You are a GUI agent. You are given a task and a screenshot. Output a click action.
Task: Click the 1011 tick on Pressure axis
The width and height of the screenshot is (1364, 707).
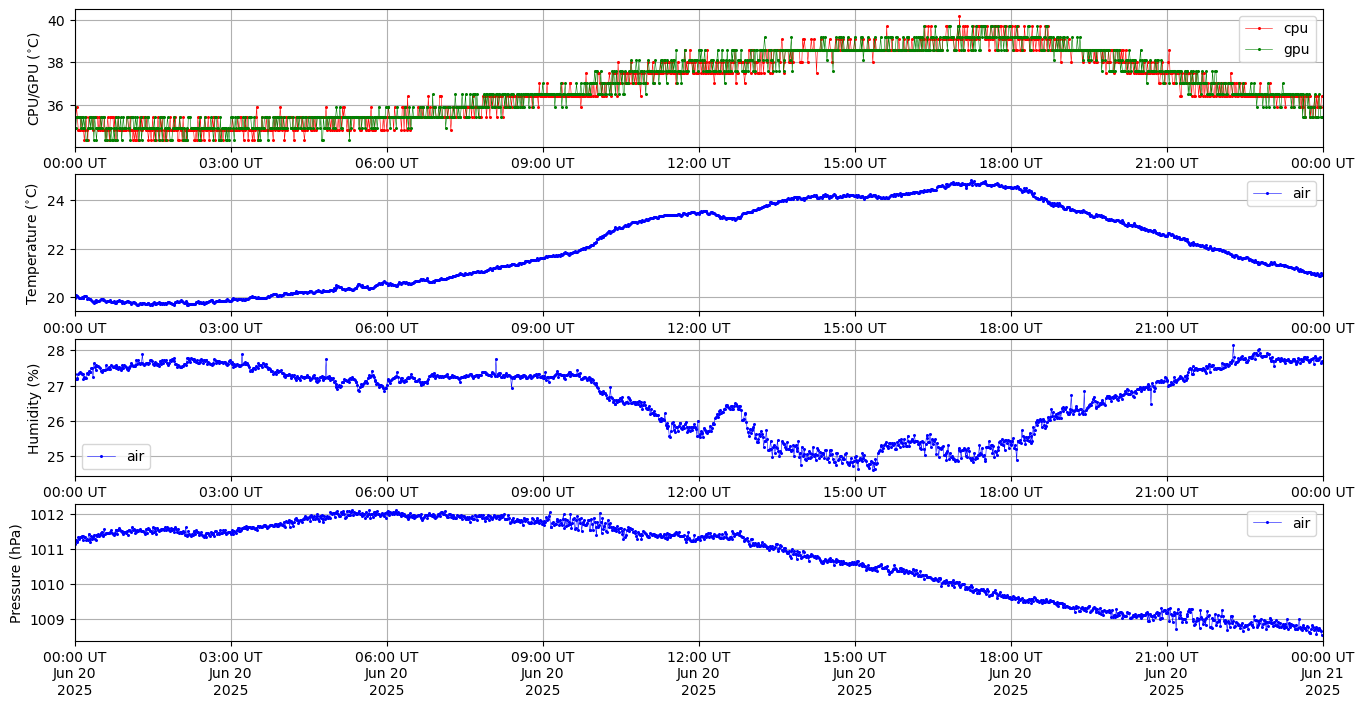point(49,549)
